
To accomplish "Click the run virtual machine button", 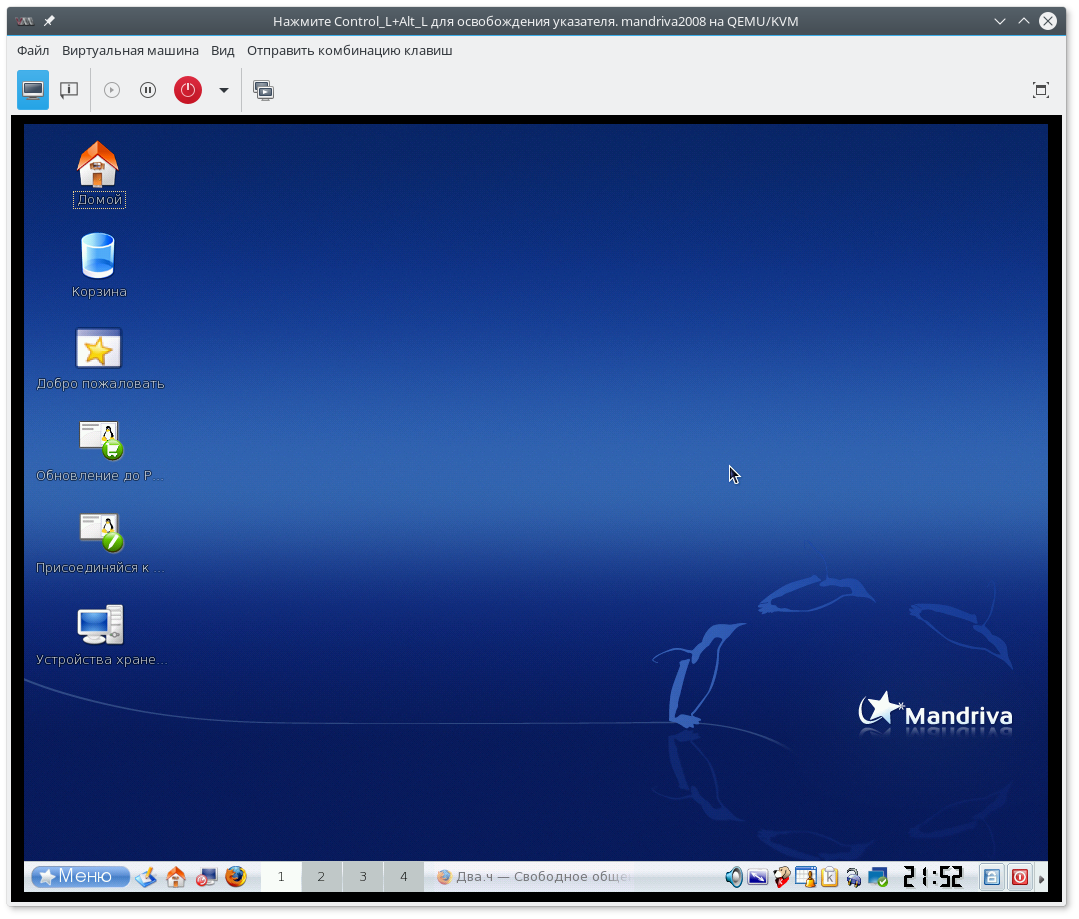I will [111, 90].
